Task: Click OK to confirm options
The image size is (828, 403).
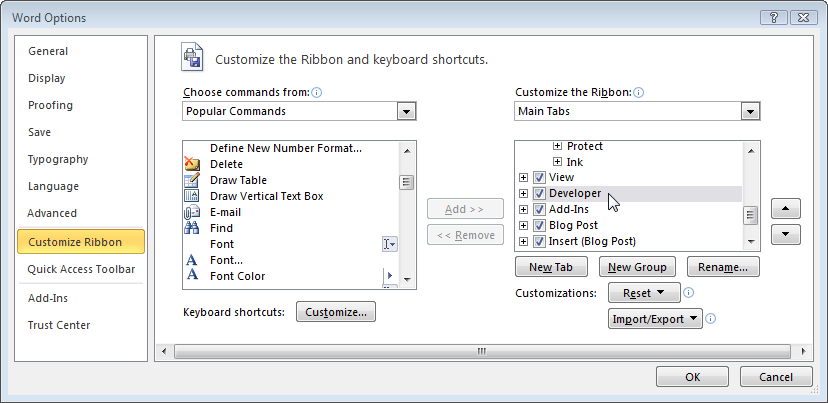Action: pyautogui.click(x=692, y=377)
